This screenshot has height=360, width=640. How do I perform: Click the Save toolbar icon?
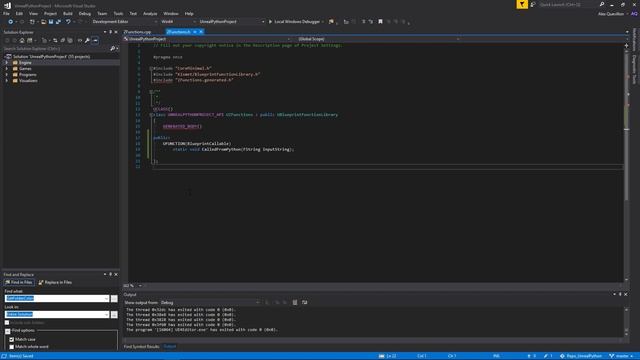(51, 22)
